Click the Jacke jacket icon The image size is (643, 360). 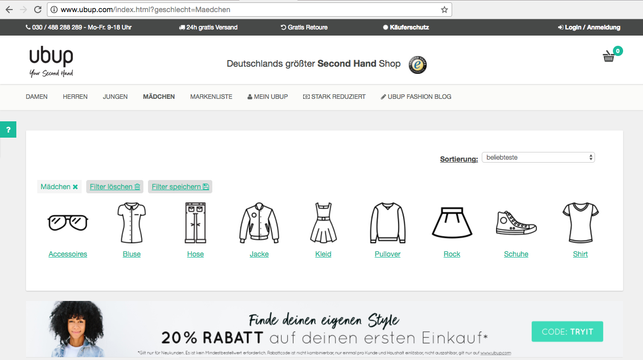coord(259,223)
